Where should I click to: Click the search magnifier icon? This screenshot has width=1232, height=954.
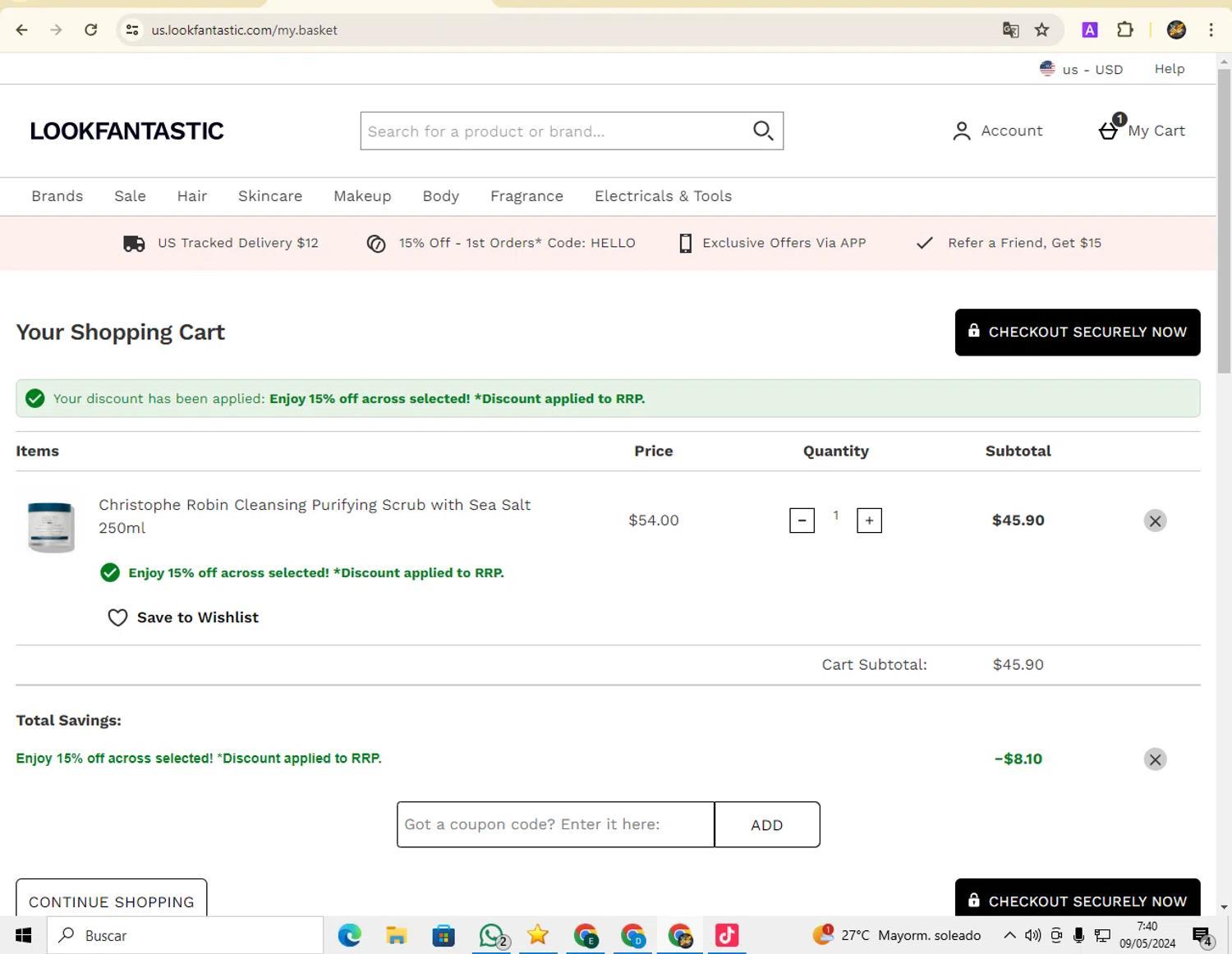click(x=763, y=131)
